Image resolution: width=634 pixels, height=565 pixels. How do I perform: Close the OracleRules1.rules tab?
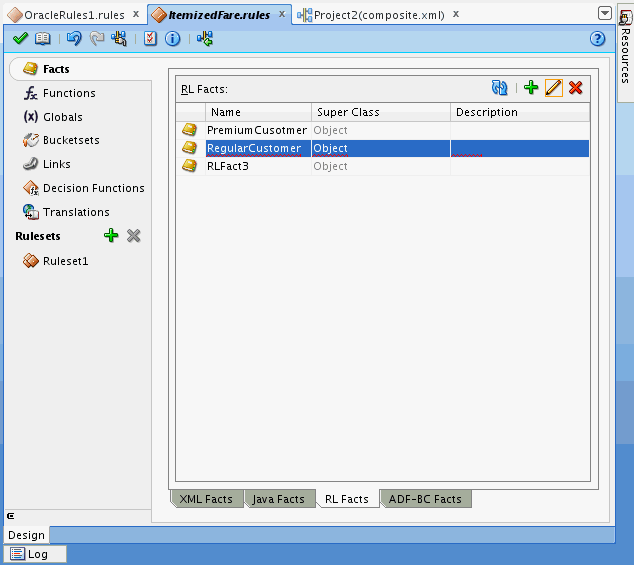click(x=136, y=14)
